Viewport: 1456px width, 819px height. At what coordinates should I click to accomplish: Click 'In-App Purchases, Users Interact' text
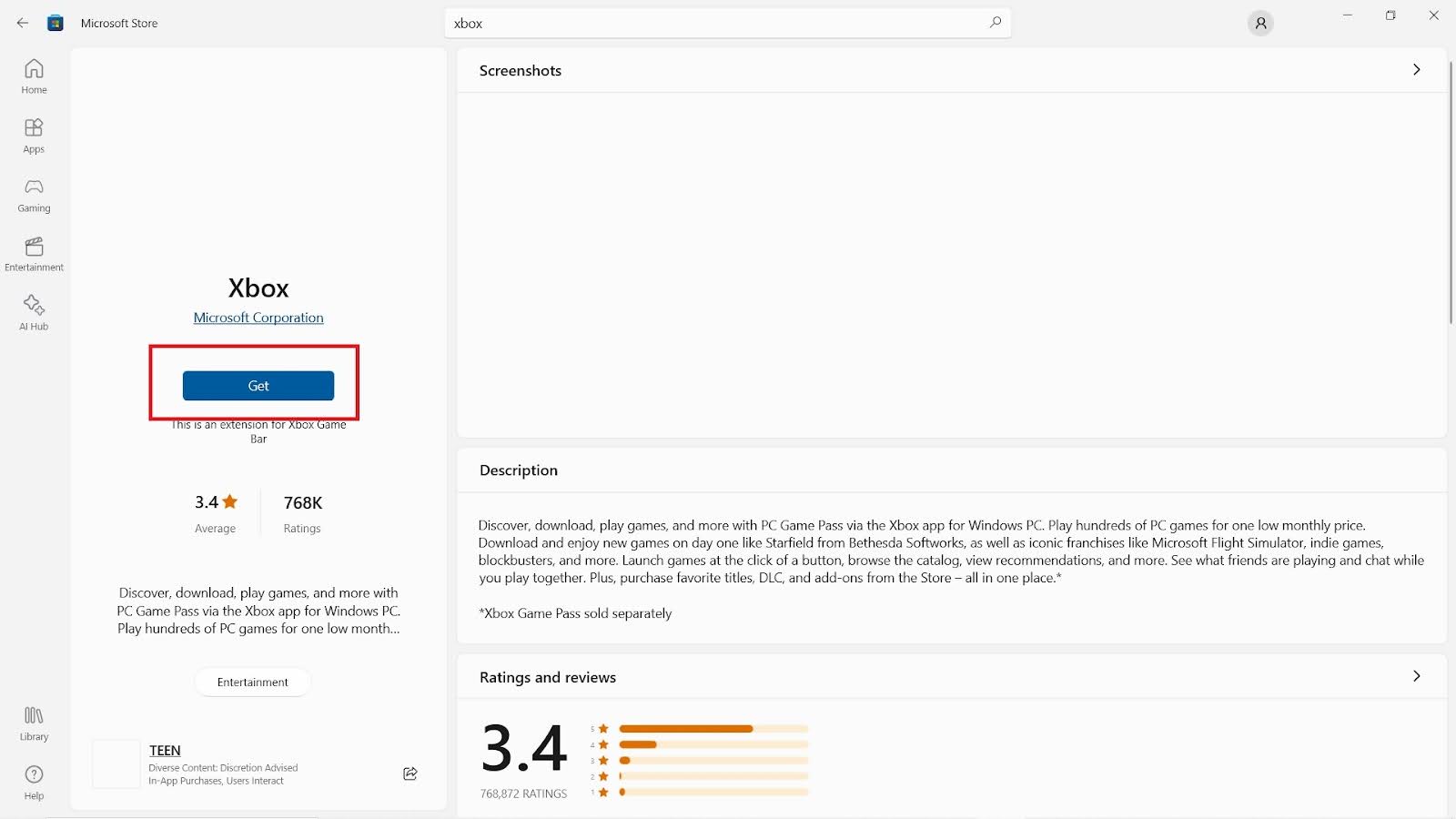216,781
